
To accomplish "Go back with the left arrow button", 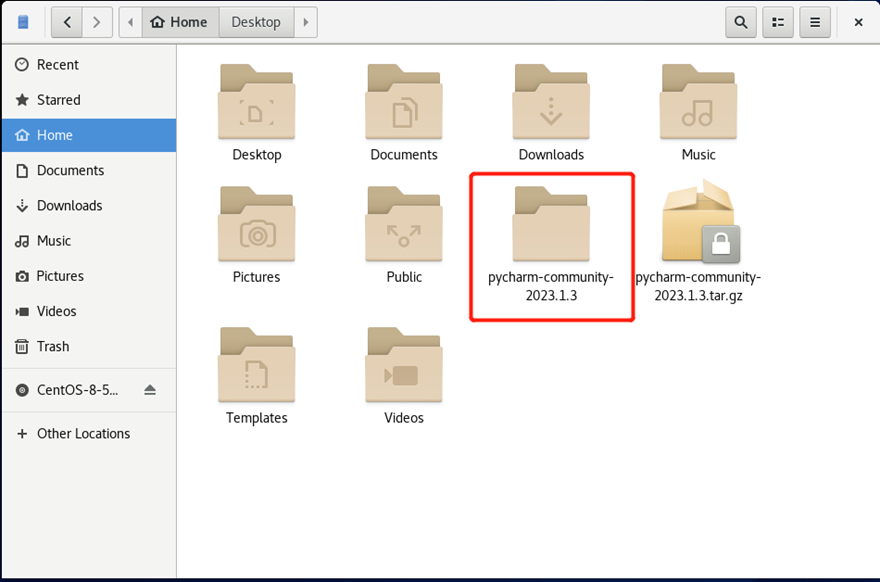I will coord(67,22).
